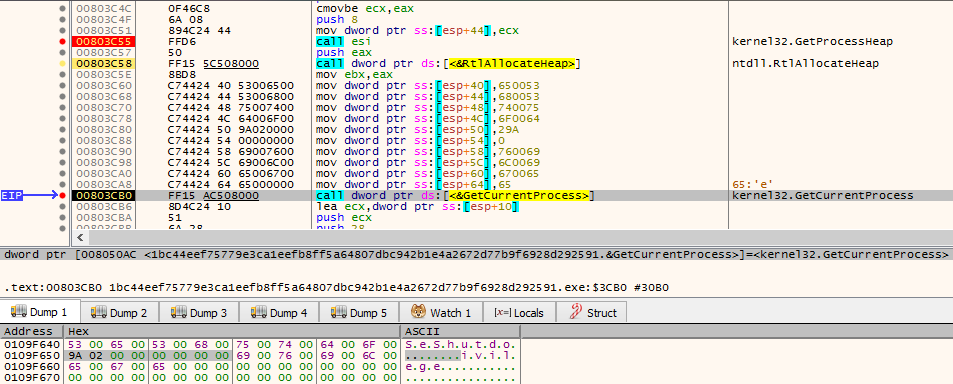Toggle breakpoint dot at address 00803CB6
The image size is (953, 384).
[62, 206]
